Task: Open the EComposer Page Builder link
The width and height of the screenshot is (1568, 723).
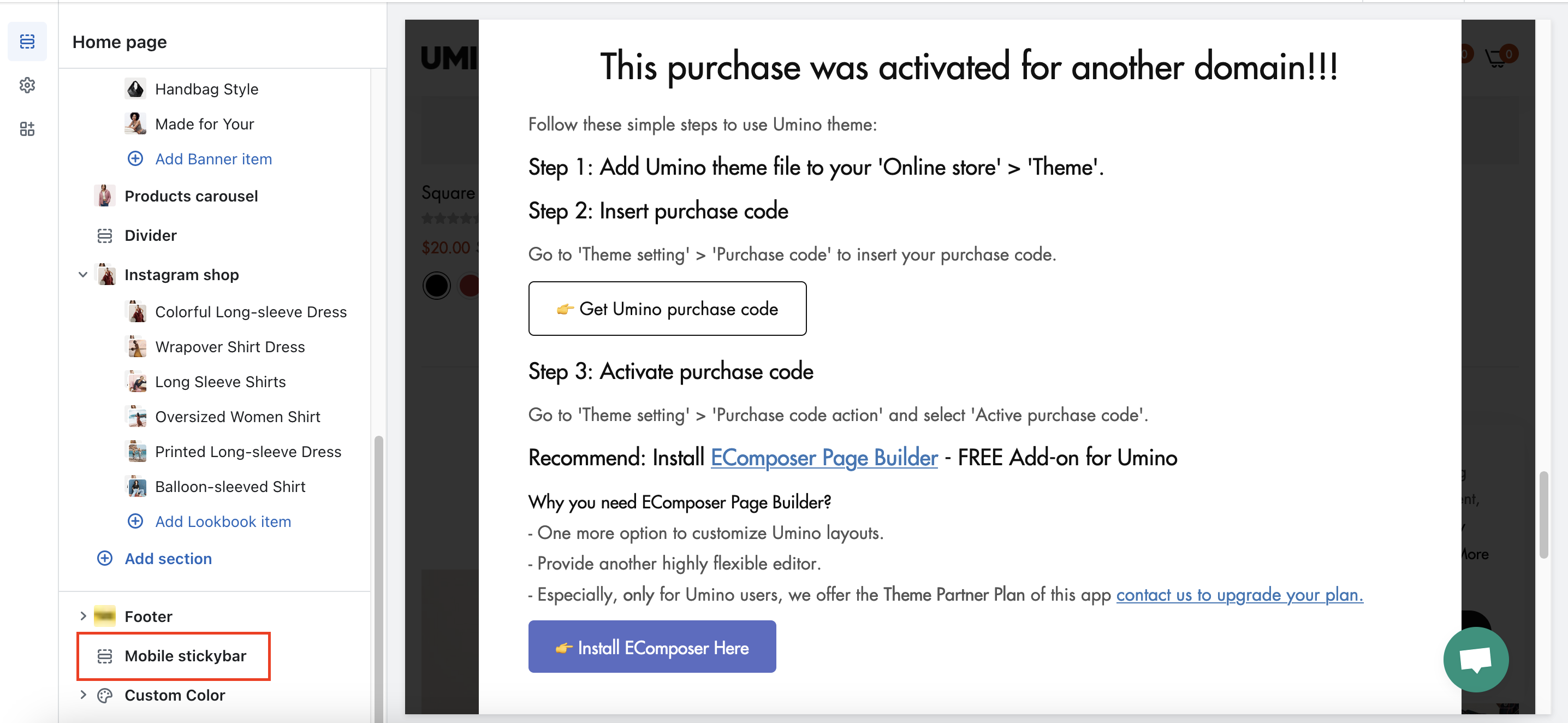Action: pos(823,458)
